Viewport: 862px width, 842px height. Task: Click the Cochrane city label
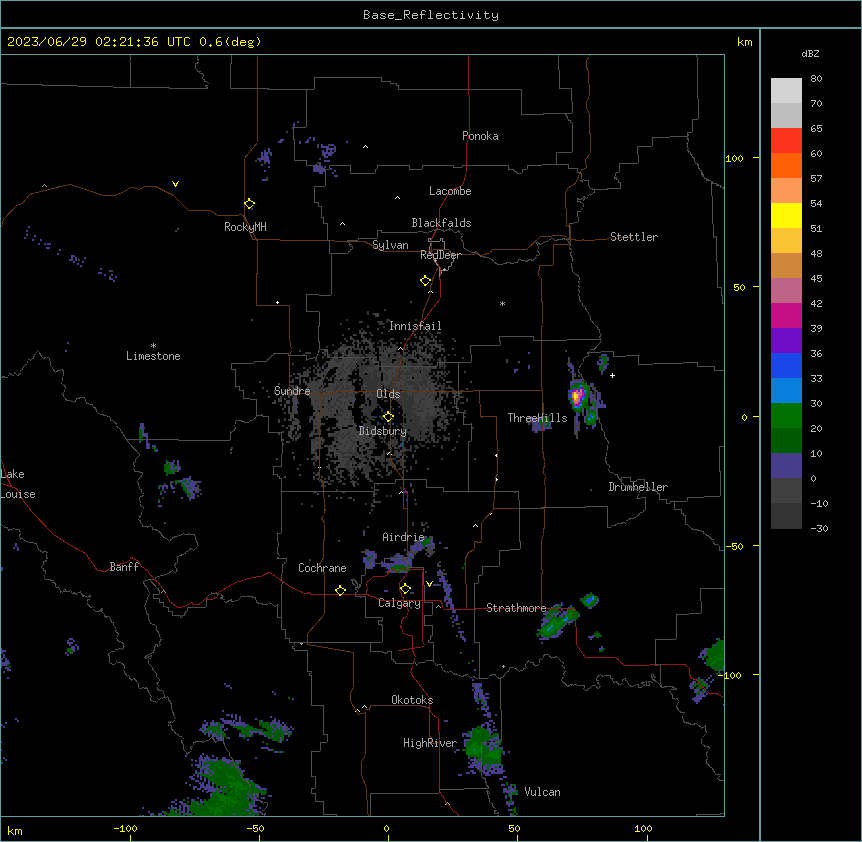point(322,568)
